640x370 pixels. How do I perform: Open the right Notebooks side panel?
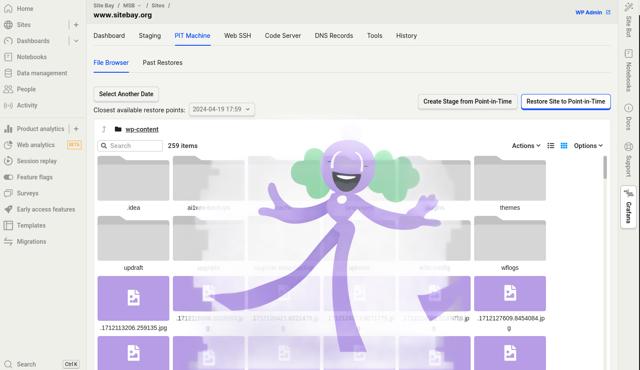pos(629,70)
